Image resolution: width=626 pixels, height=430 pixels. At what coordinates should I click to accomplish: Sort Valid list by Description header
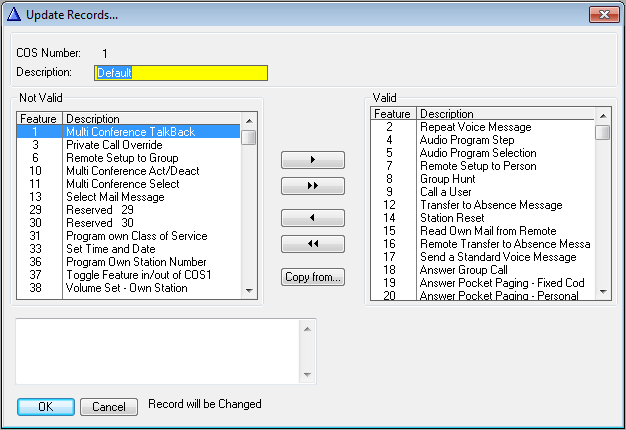(x=505, y=113)
